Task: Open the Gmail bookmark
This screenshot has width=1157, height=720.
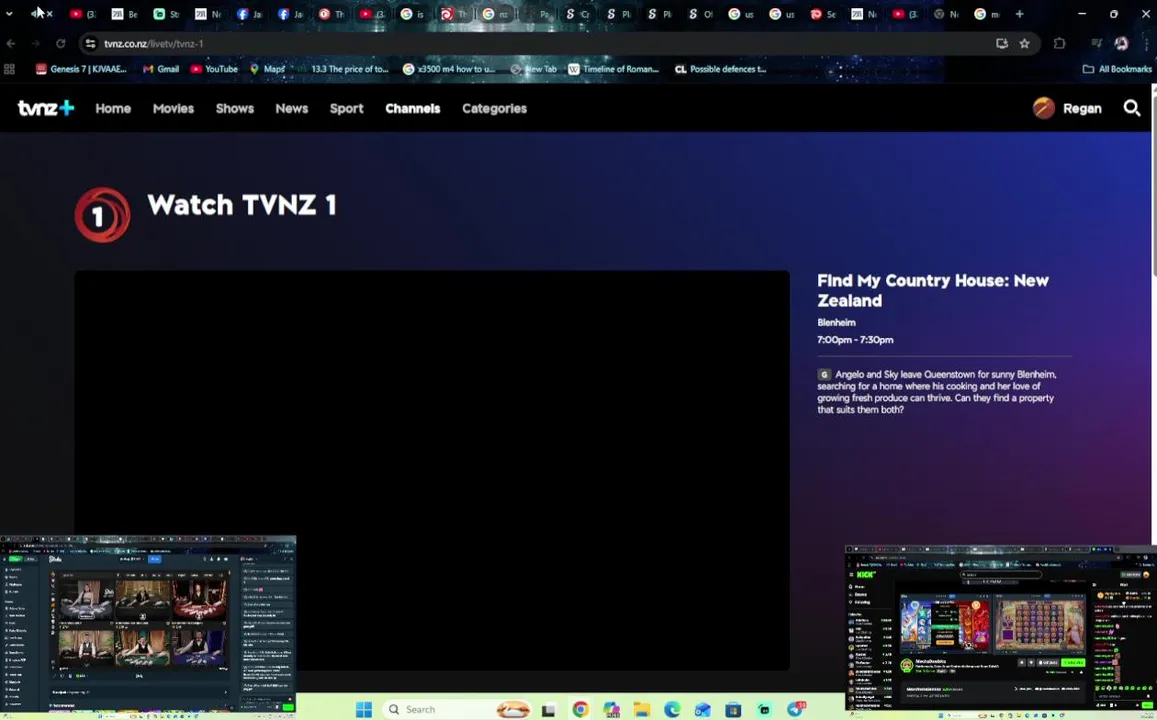Action: point(161,69)
